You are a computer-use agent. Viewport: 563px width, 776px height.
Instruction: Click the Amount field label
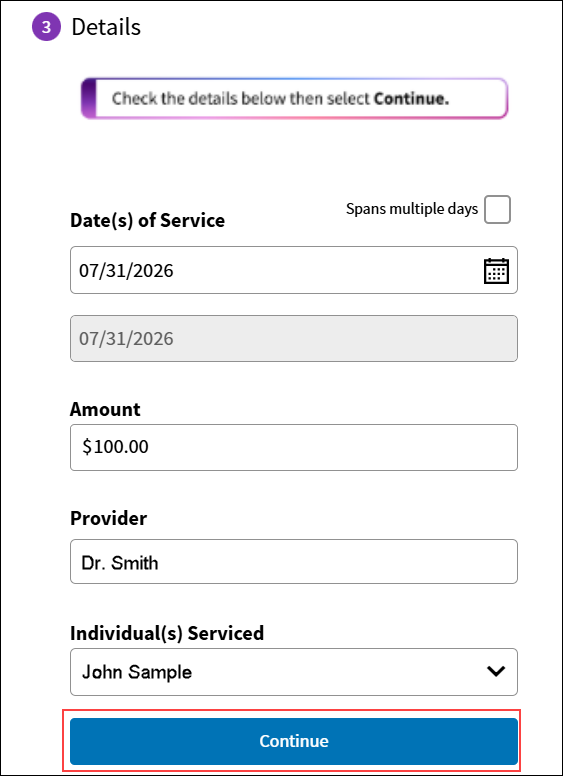coord(105,409)
